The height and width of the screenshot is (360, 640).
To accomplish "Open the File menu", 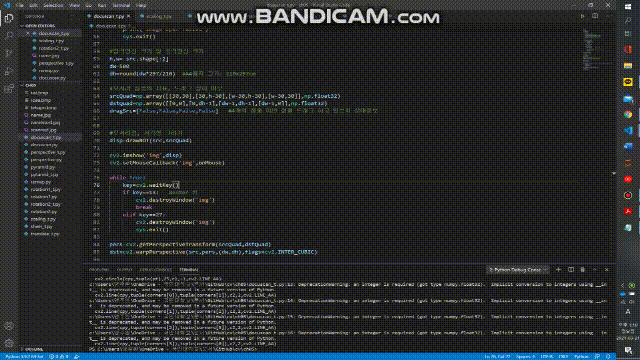I will (x=20, y=5).
